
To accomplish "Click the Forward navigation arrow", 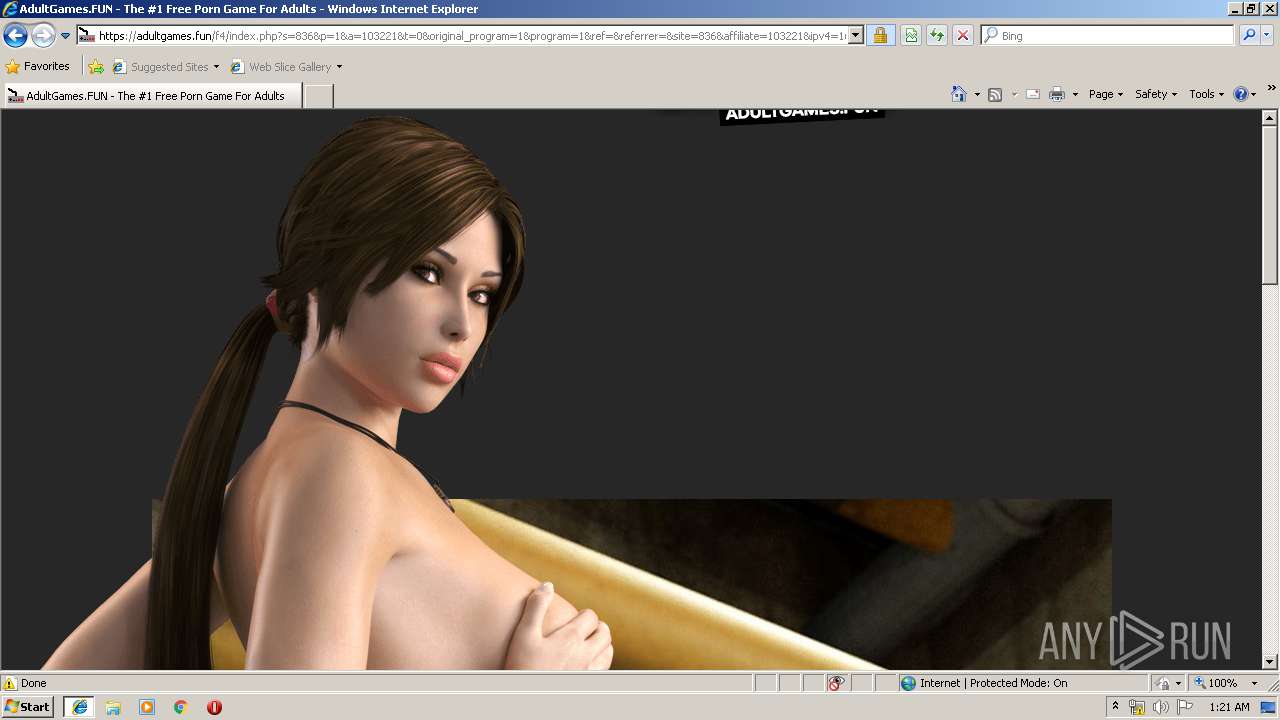I will [x=43, y=36].
